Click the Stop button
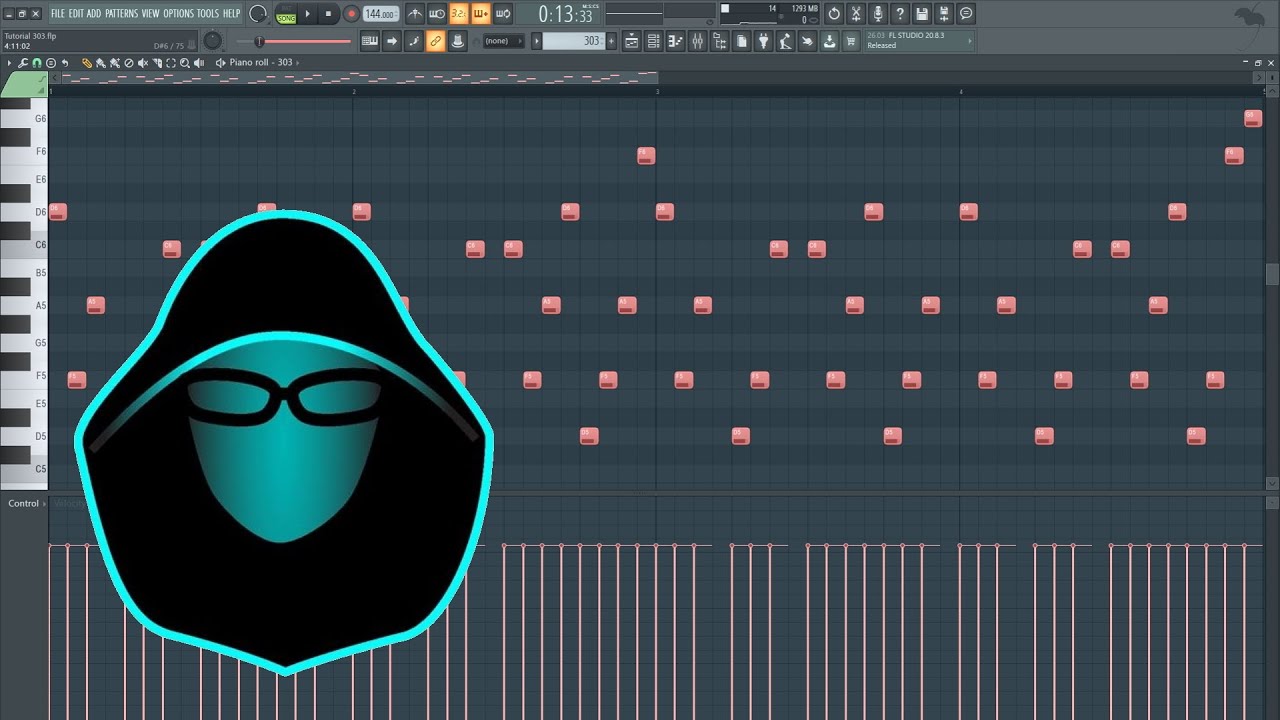 tap(328, 14)
